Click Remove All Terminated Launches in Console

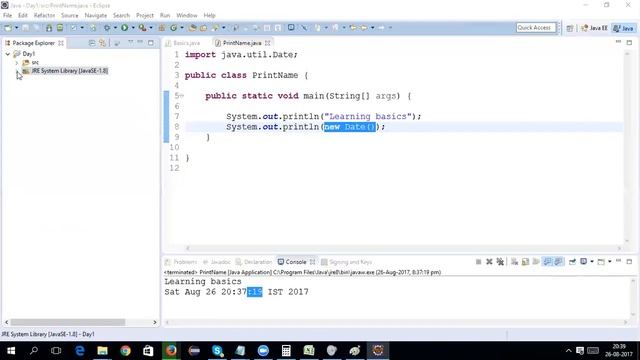[x=500, y=262]
